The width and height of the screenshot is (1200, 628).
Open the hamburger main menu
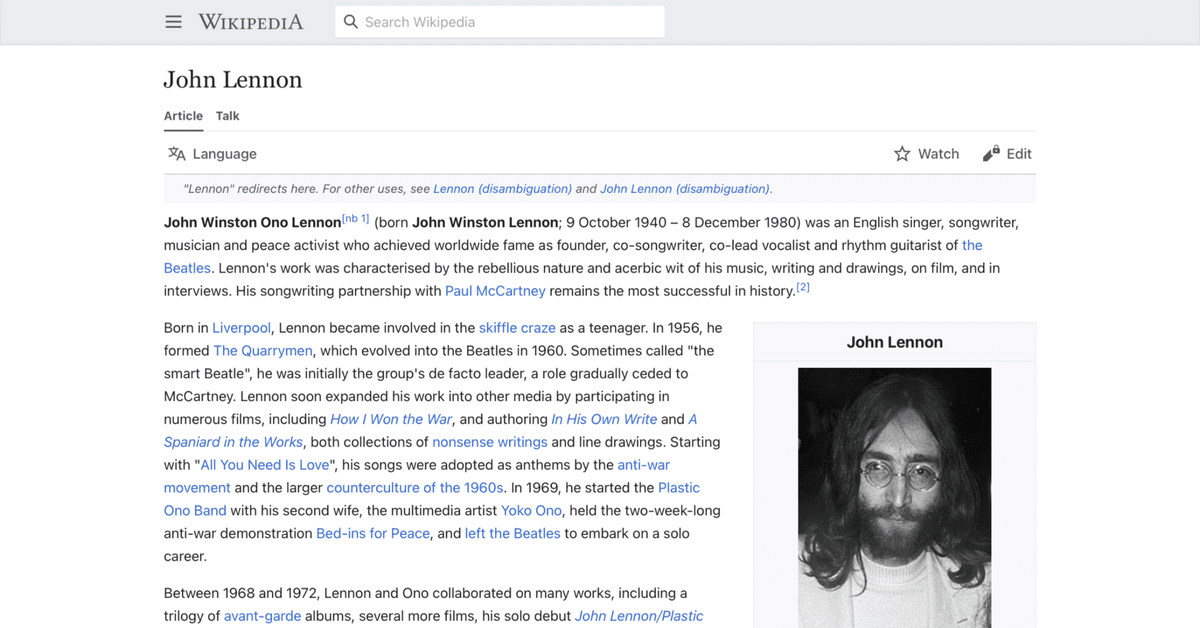coord(173,22)
